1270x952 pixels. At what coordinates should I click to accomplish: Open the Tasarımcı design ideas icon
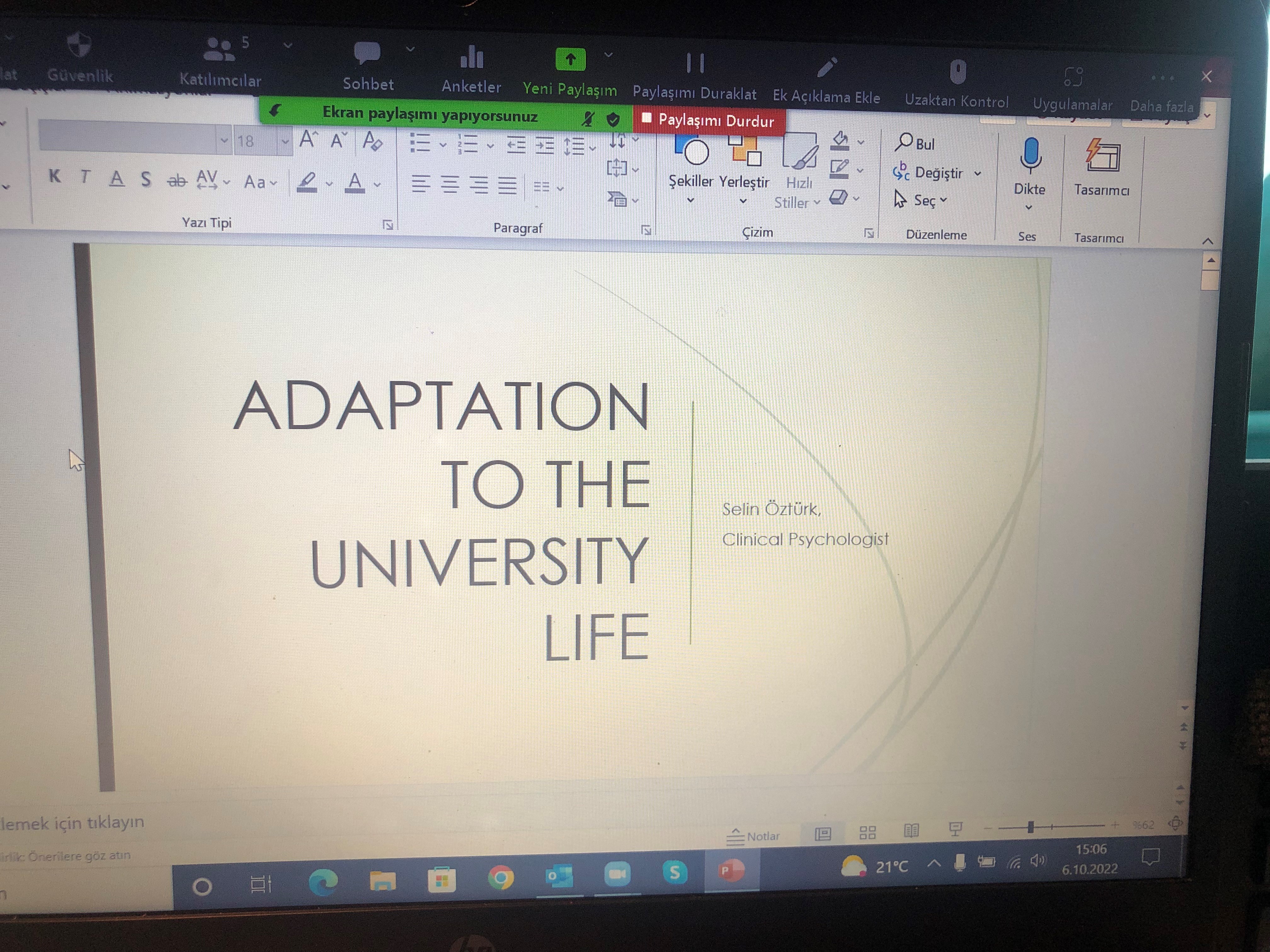pos(1102,156)
